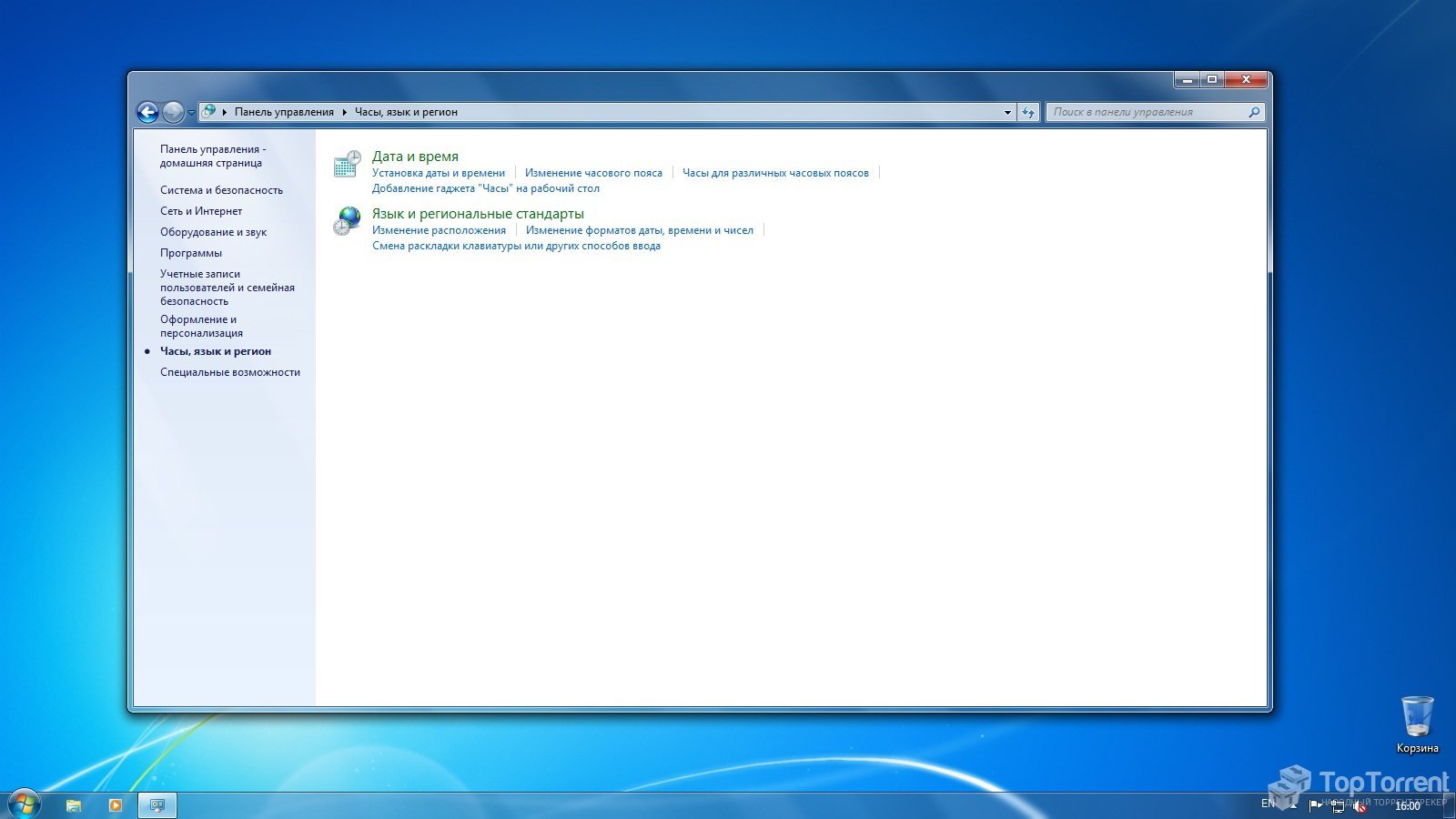Click the Forward arrow navigation button
The height and width of the screenshot is (819, 1456).
coord(173,112)
